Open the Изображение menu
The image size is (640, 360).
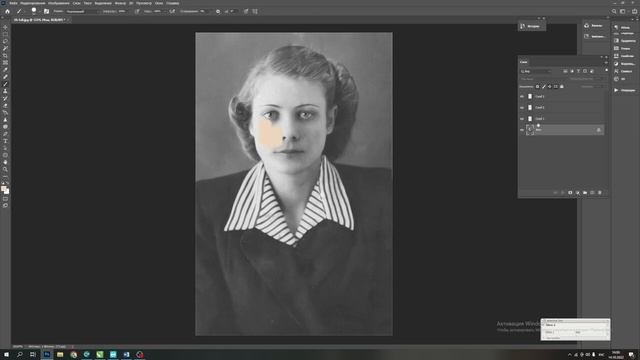[59, 3]
